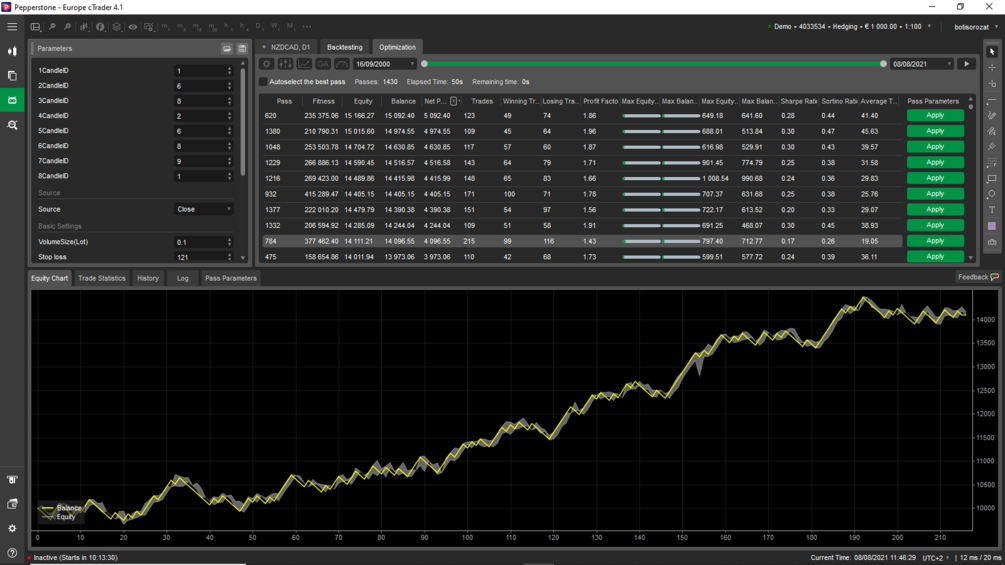
Task: Select the cursor pointer drawing tool
Action: pos(992,52)
